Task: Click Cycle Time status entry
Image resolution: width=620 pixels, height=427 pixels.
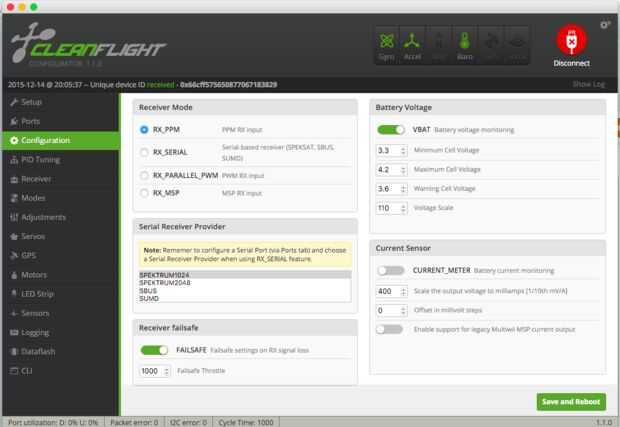Action: pos(246,422)
